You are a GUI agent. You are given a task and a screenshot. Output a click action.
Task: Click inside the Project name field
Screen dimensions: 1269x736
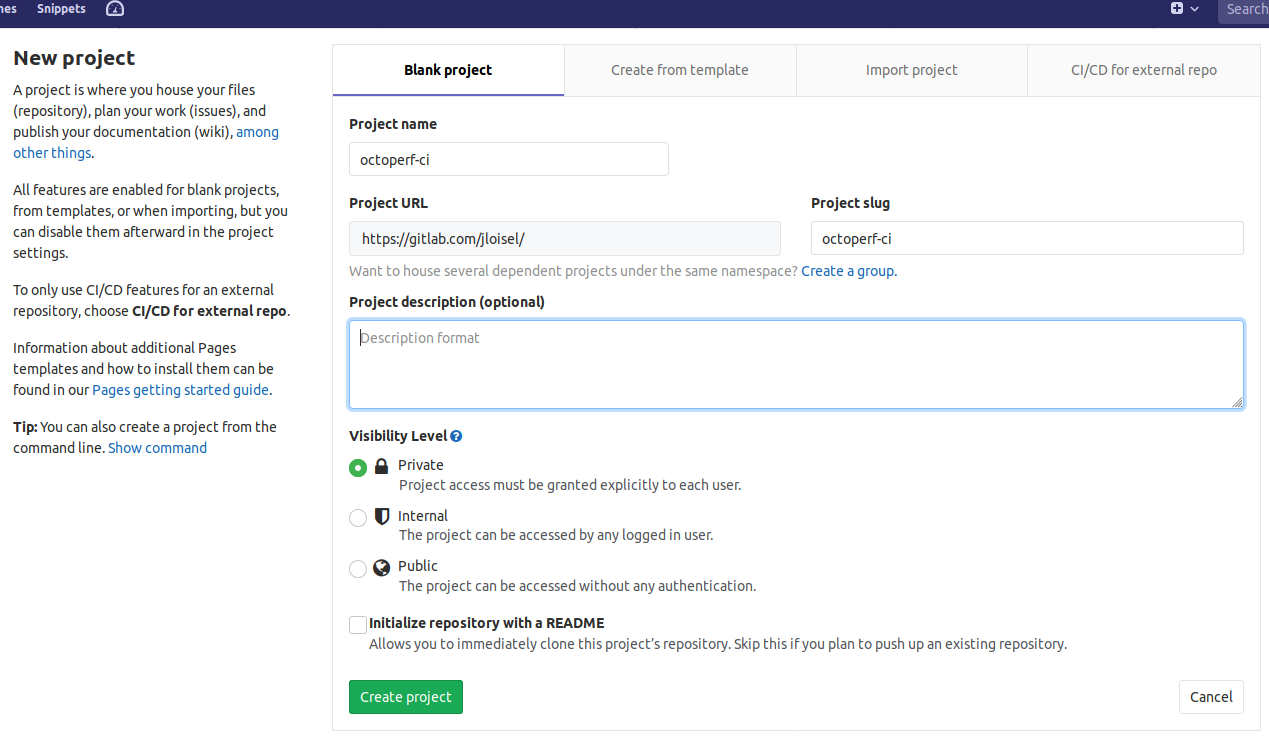click(x=508, y=159)
